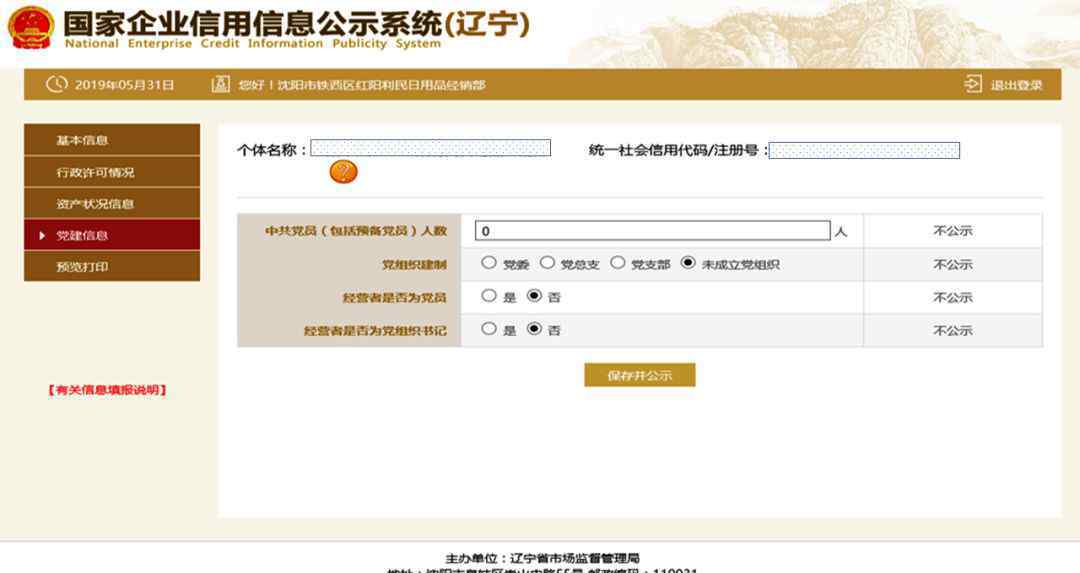Click the 中共党员(包括预备党员)人数 label
Image resolution: width=1080 pixels, height=573 pixels.
click(x=356, y=231)
